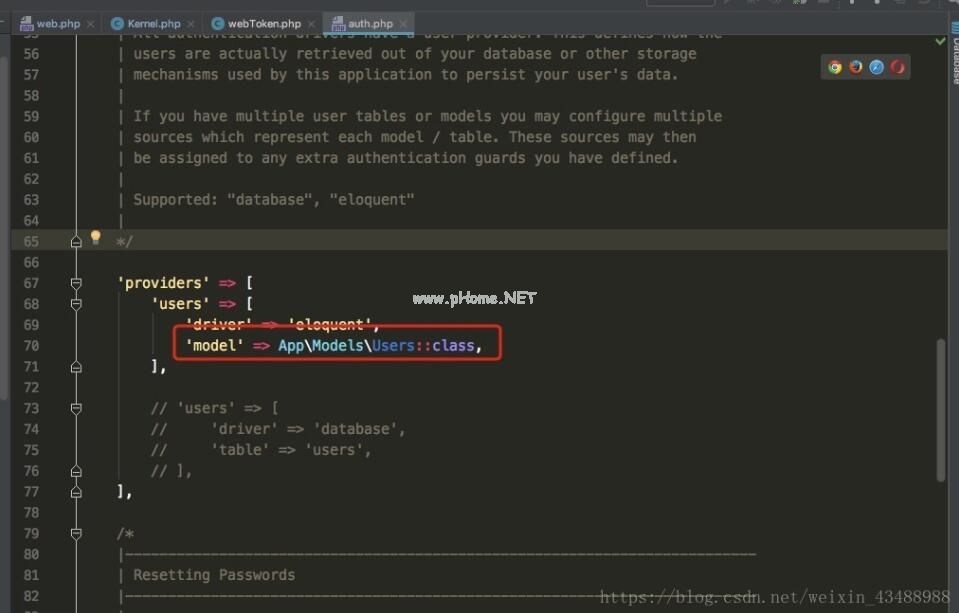Viewport: 959px width, 613px height.
Task: Switch to the Kernel.php tab
Action: tap(151, 23)
